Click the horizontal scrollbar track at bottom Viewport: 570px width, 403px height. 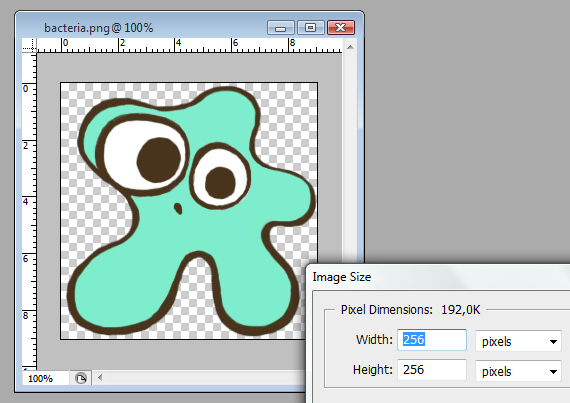click(x=205, y=378)
